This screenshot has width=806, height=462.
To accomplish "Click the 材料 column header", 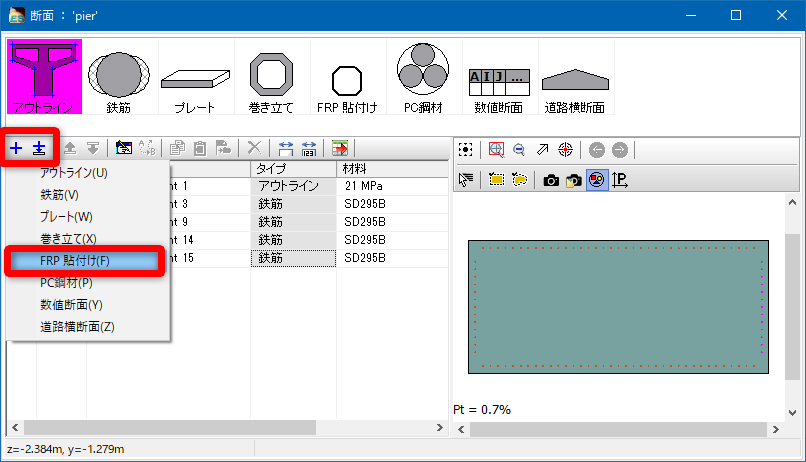I will (392, 169).
